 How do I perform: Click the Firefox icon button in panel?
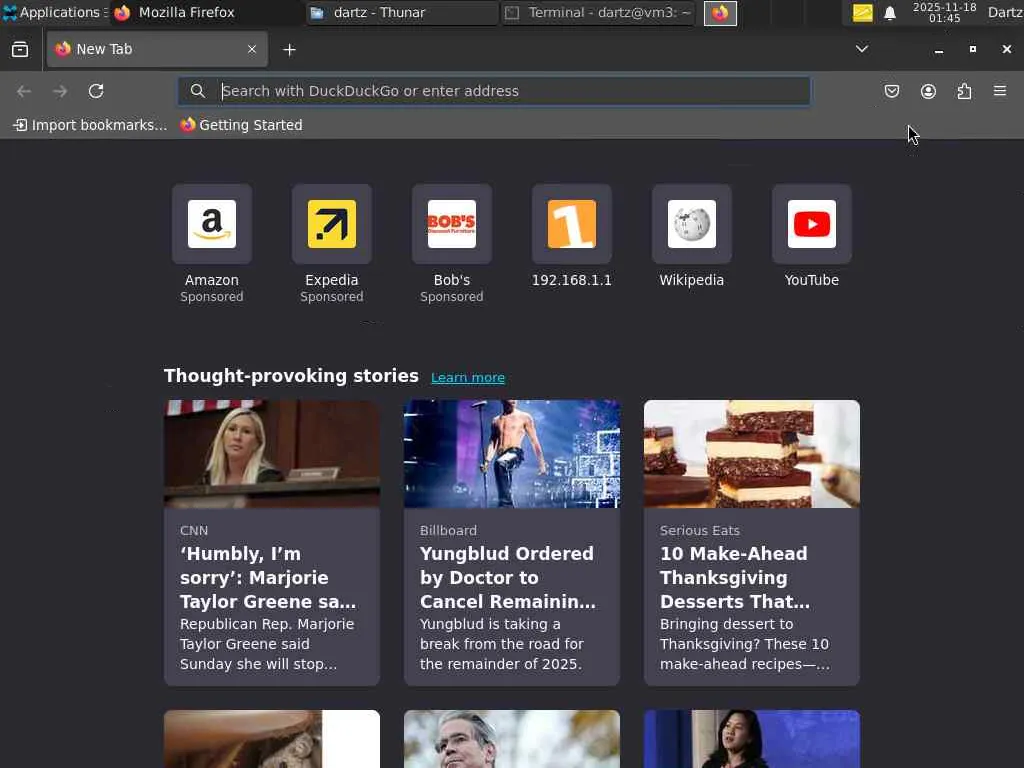point(720,13)
